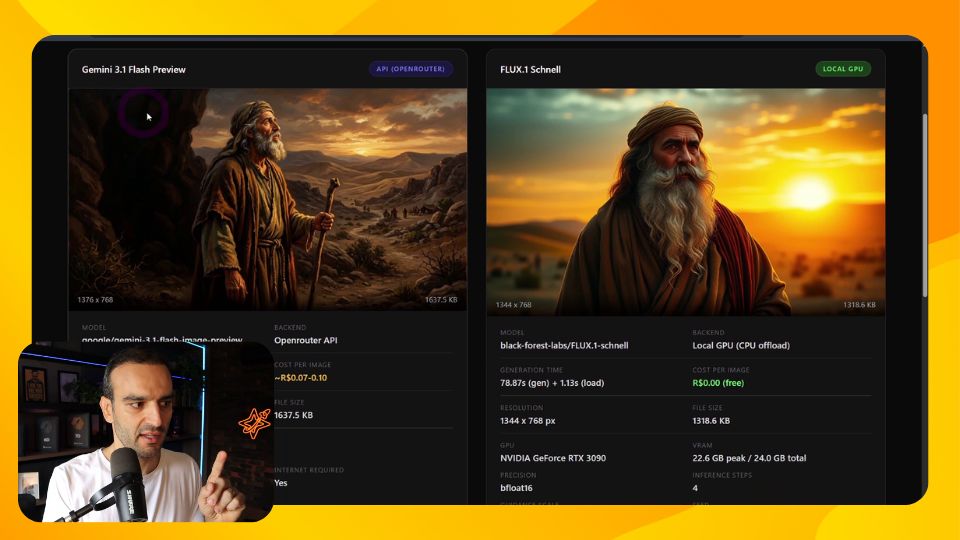Select the black-forest-labs/FLUX.1-schnell model value
960x540 pixels.
pos(564,345)
